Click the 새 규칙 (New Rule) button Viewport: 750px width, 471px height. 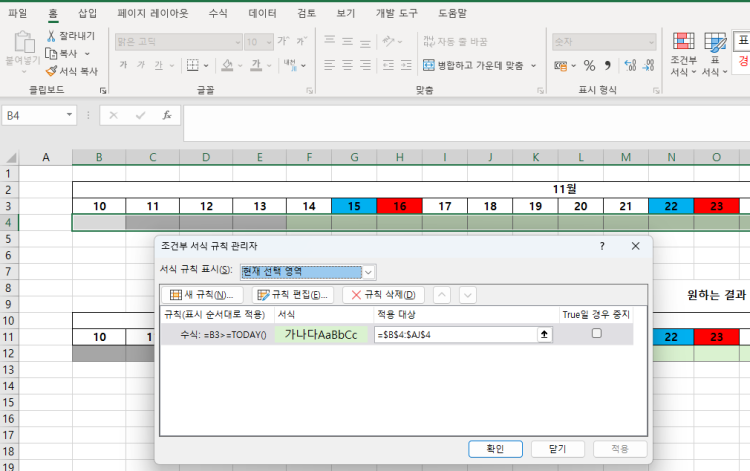(203, 295)
